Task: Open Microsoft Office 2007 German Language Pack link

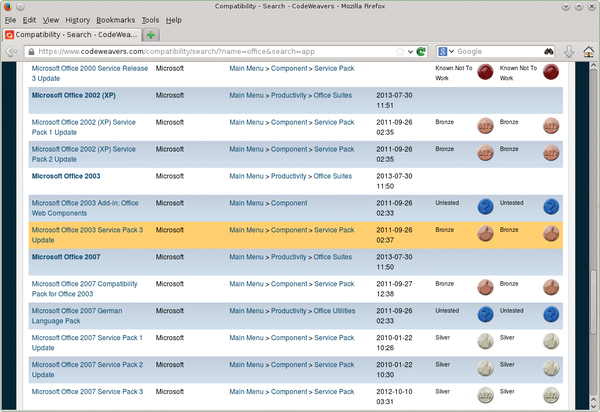Action: point(77,316)
